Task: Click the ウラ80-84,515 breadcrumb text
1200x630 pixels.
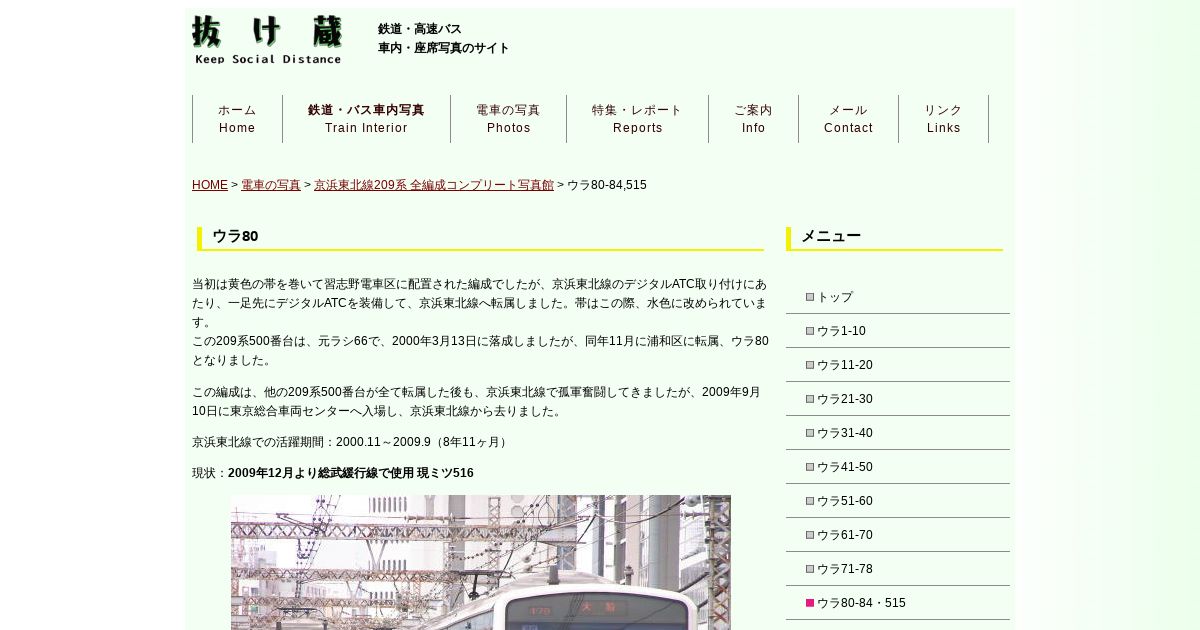Action: (607, 185)
